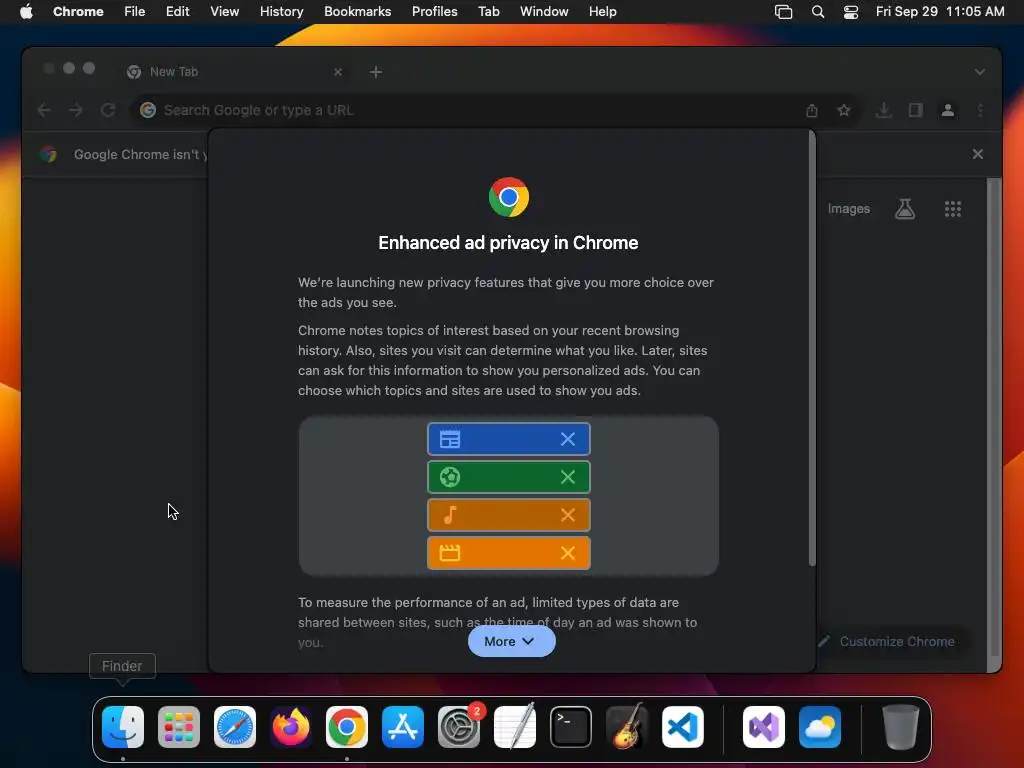Open GarageBand from the dock
The width and height of the screenshot is (1024, 768).
point(627,727)
